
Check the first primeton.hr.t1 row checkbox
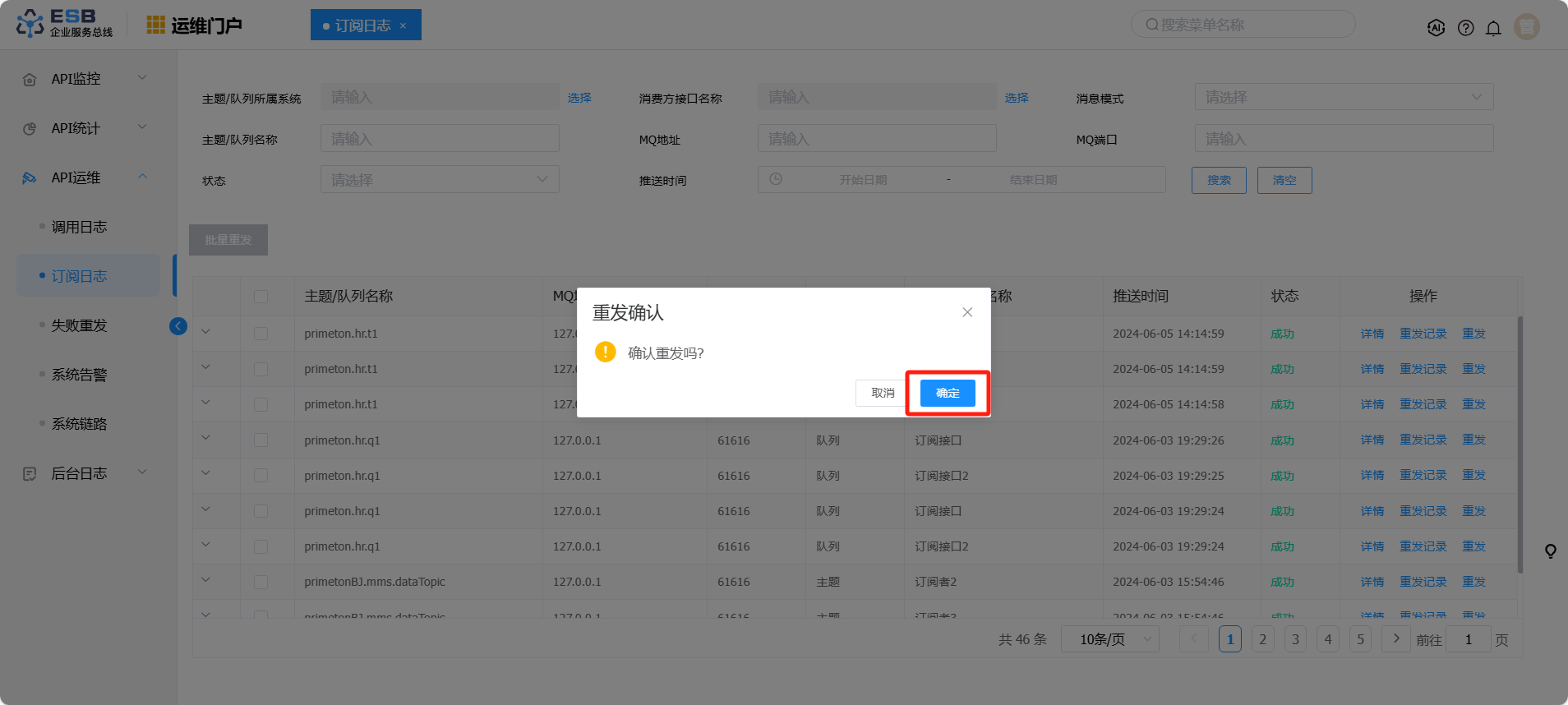261,334
